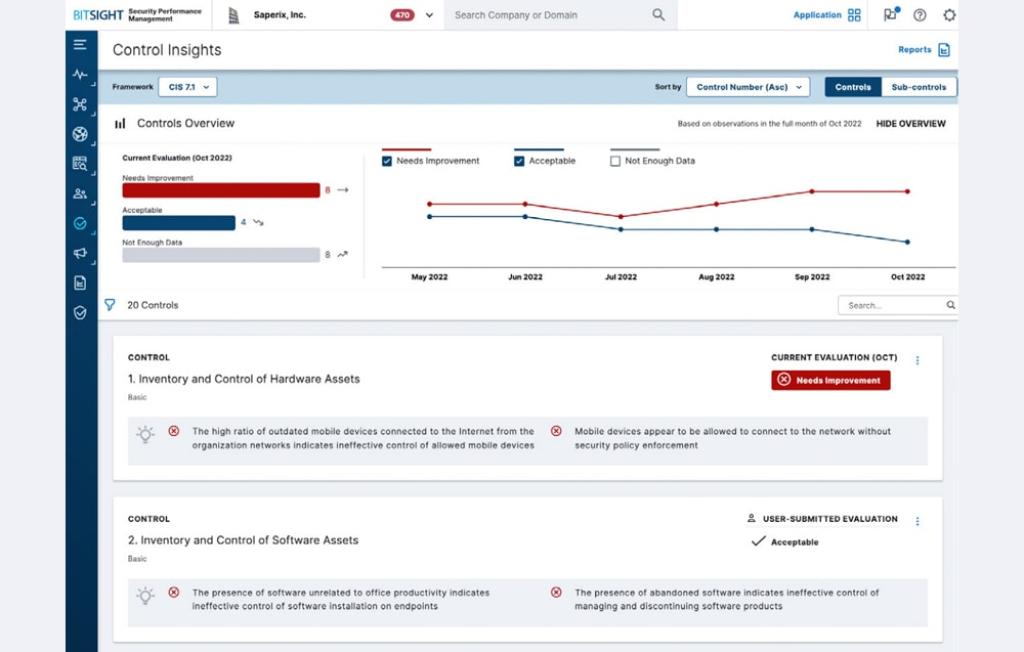The height and width of the screenshot is (652, 1024).
Task: Select the globe icon in the left sidebar
Action: click(x=81, y=134)
